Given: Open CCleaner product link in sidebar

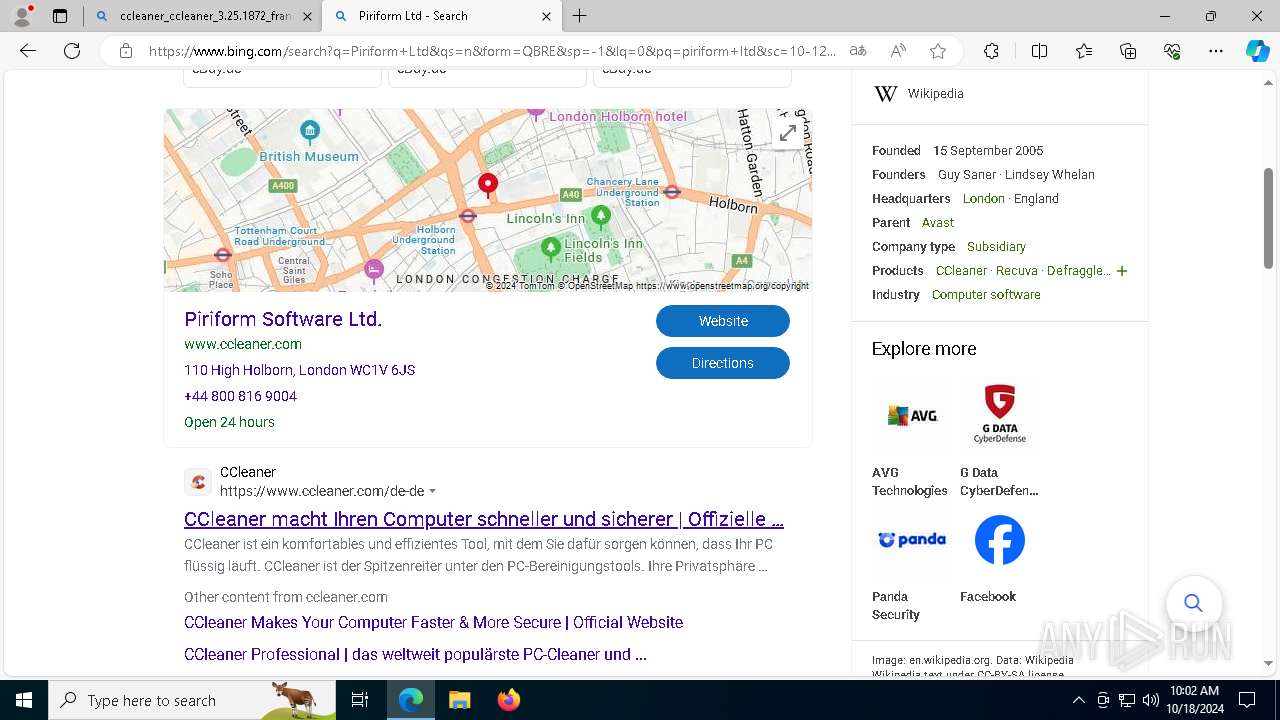Looking at the screenshot, I should pos(961,270).
